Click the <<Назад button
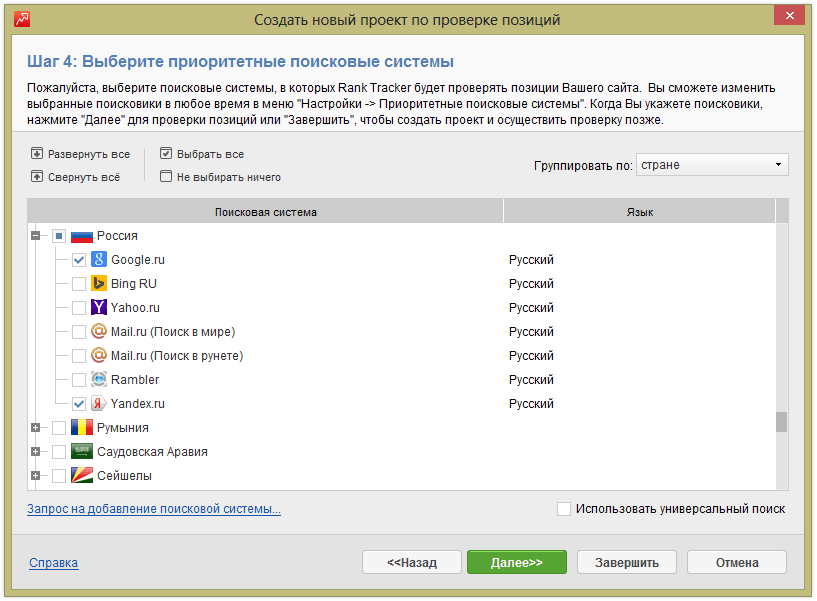 [412, 562]
